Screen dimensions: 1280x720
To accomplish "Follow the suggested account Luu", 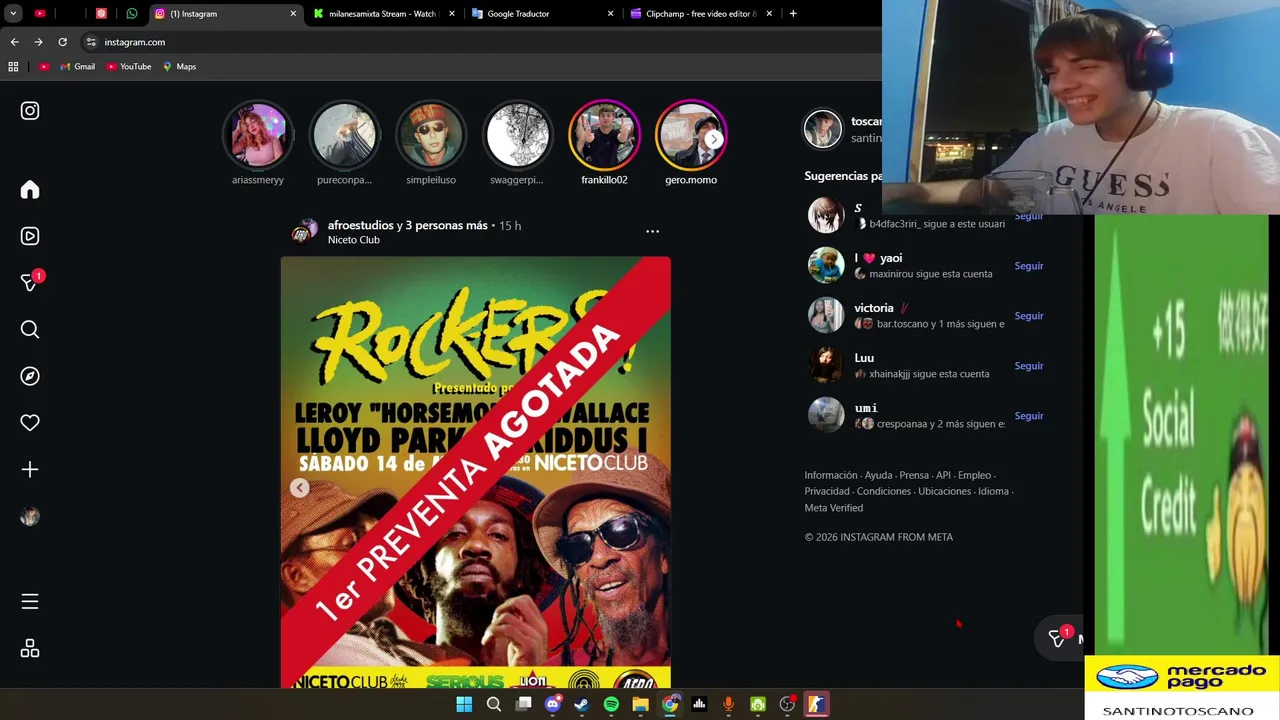I will pos(1029,366).
